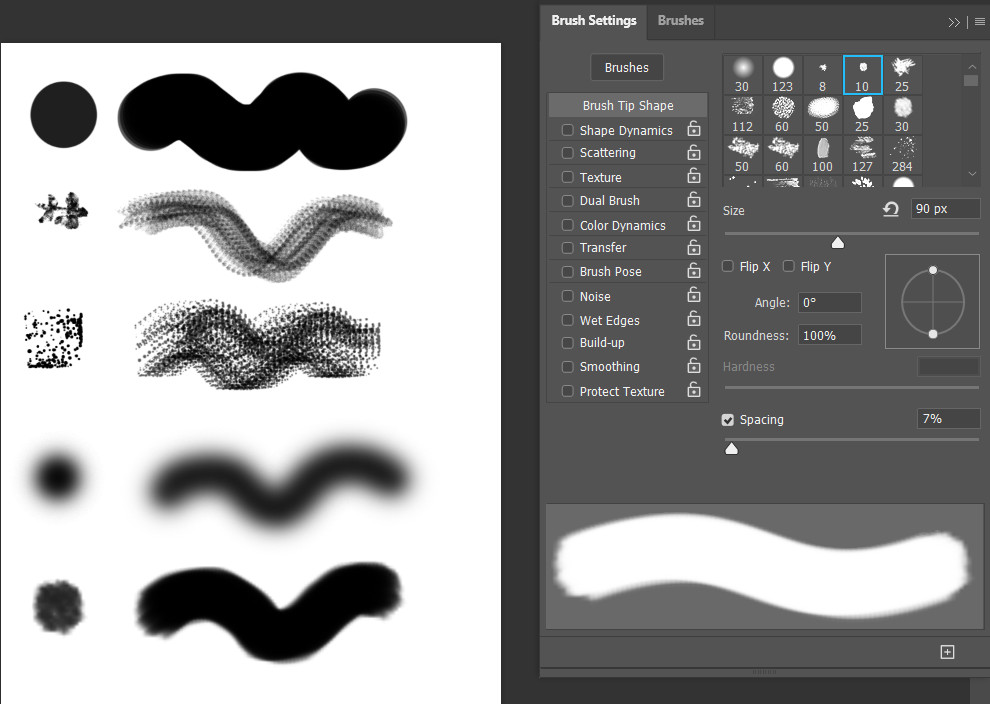Switch to the Brushes tab
This screenshot has height=704, width=990.
680,20
